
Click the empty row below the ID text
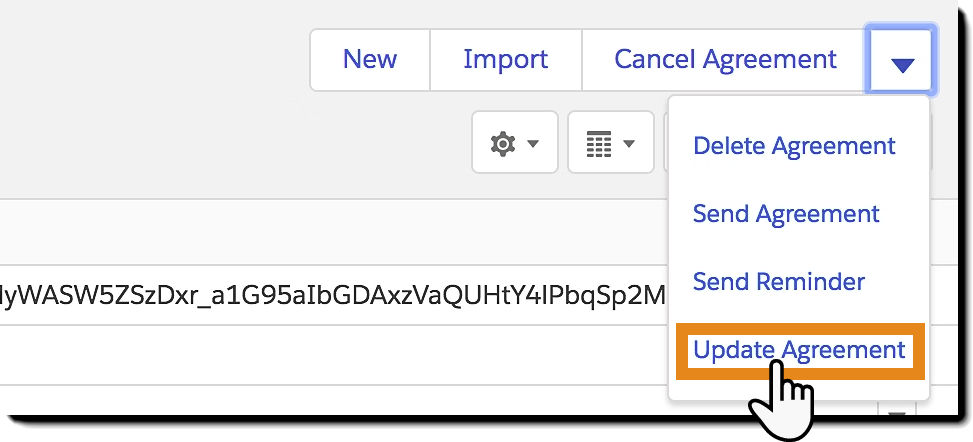(334, 354)
